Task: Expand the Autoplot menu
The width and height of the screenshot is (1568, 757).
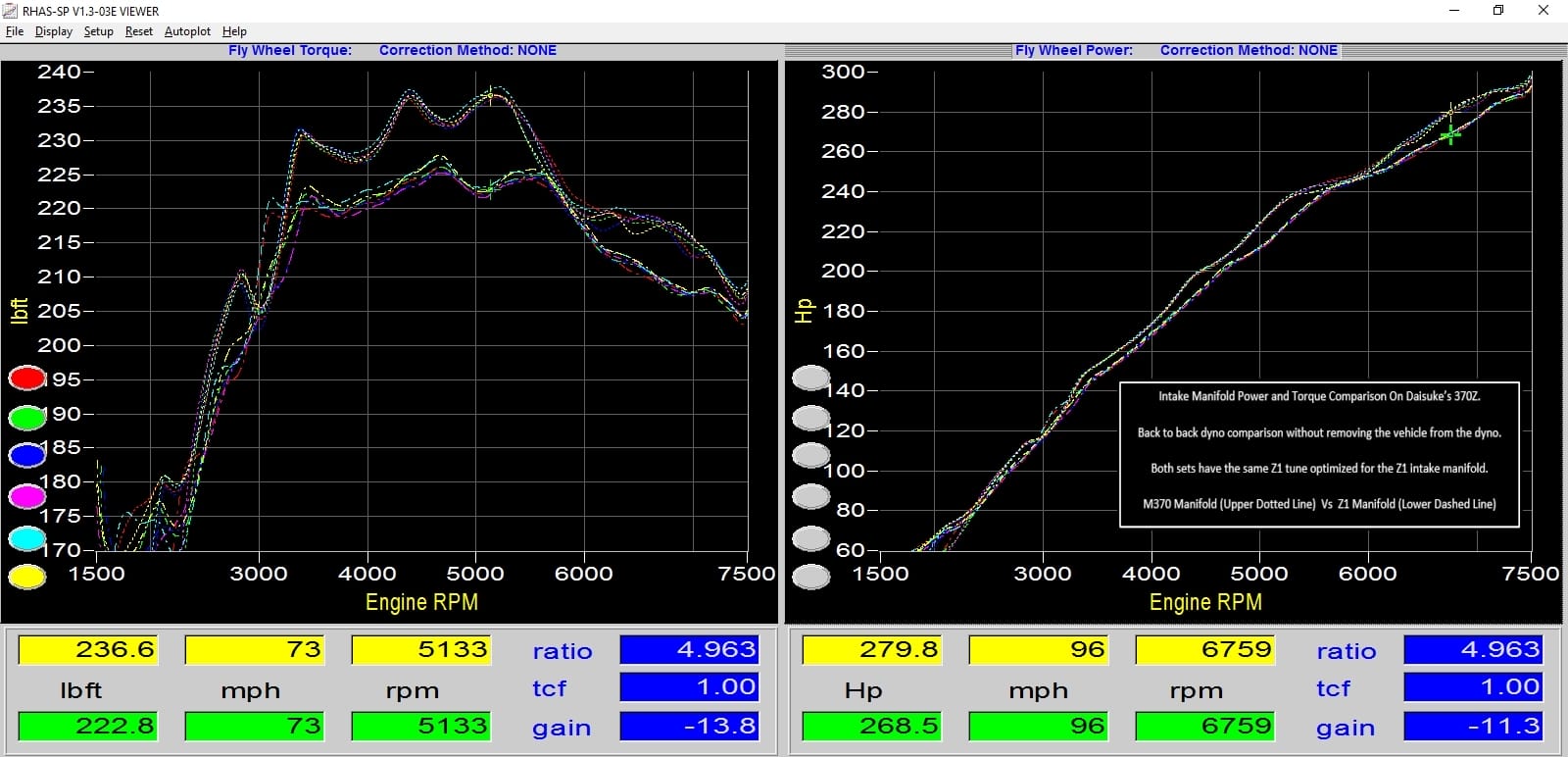Action: (187, 31)
